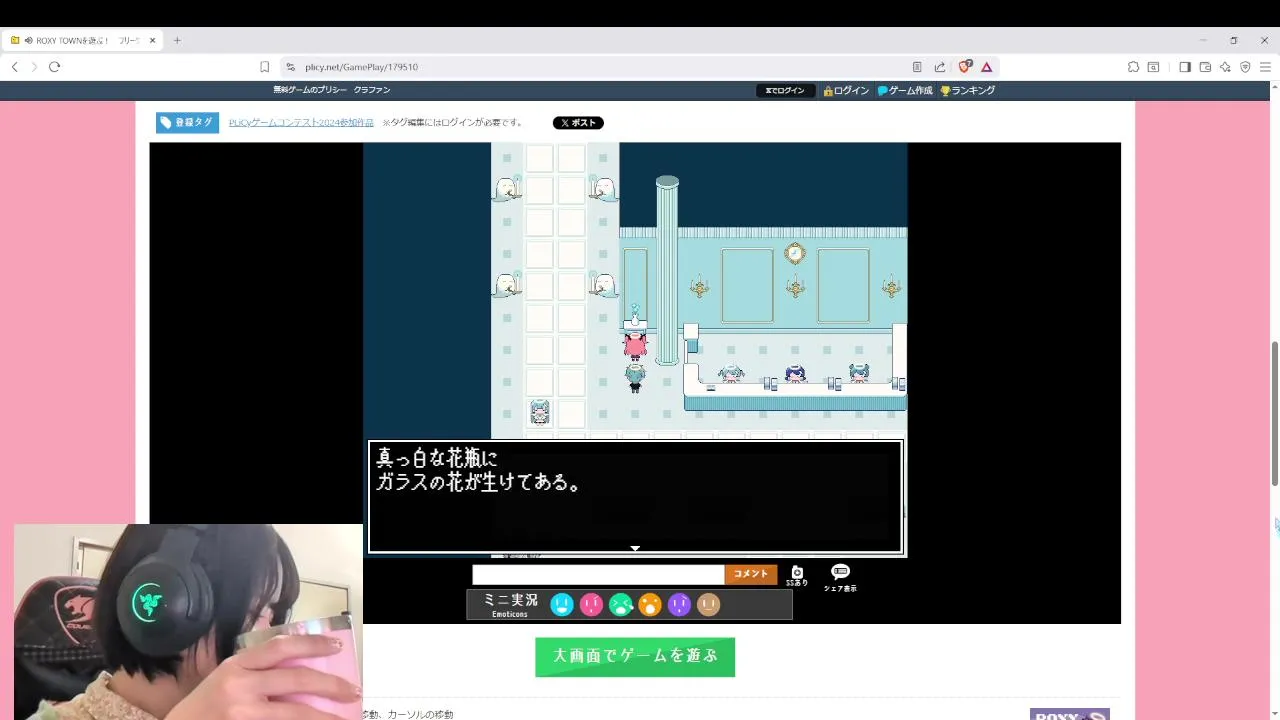Click the blue smiling emoticon
The image size is (1280, 720).
tap(562, 604)
